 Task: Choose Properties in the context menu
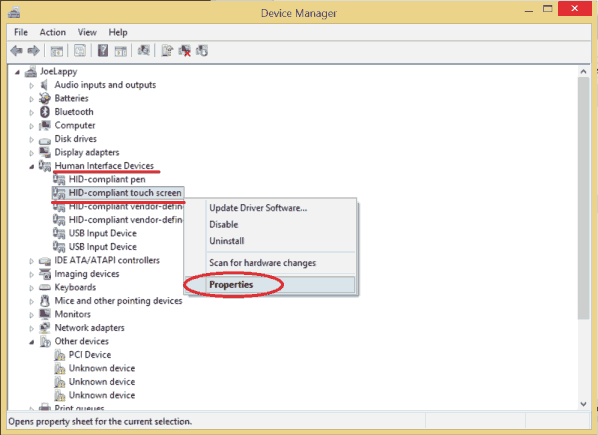pos(270,284)
